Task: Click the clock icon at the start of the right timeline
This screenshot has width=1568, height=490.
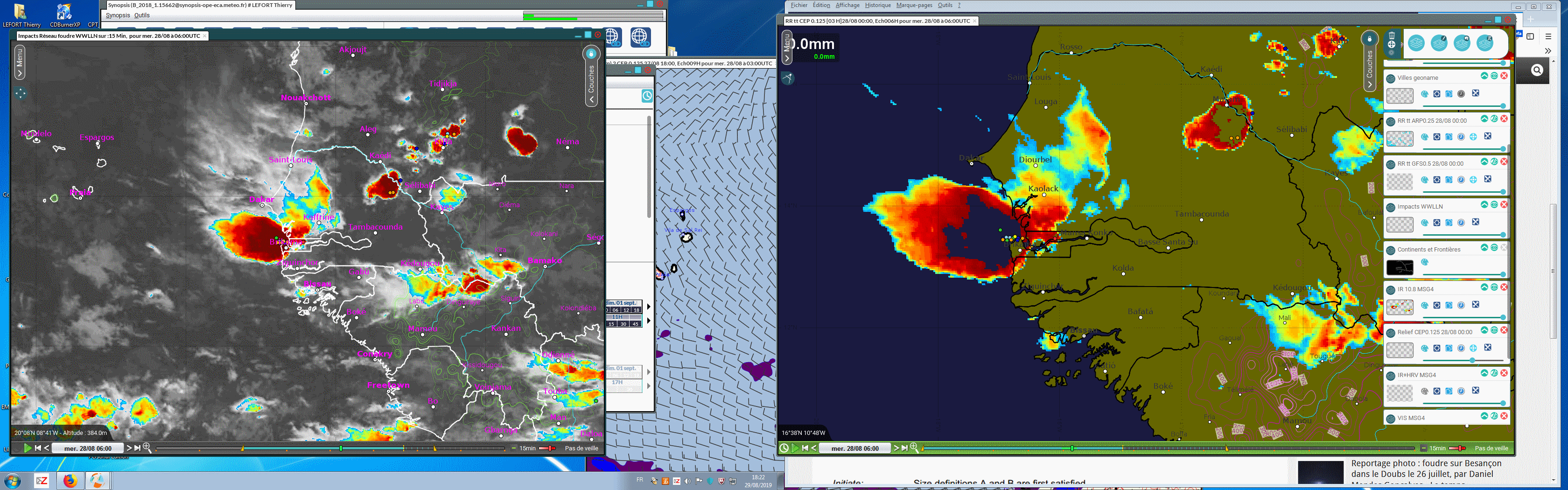Action: (x=784, y=448)
